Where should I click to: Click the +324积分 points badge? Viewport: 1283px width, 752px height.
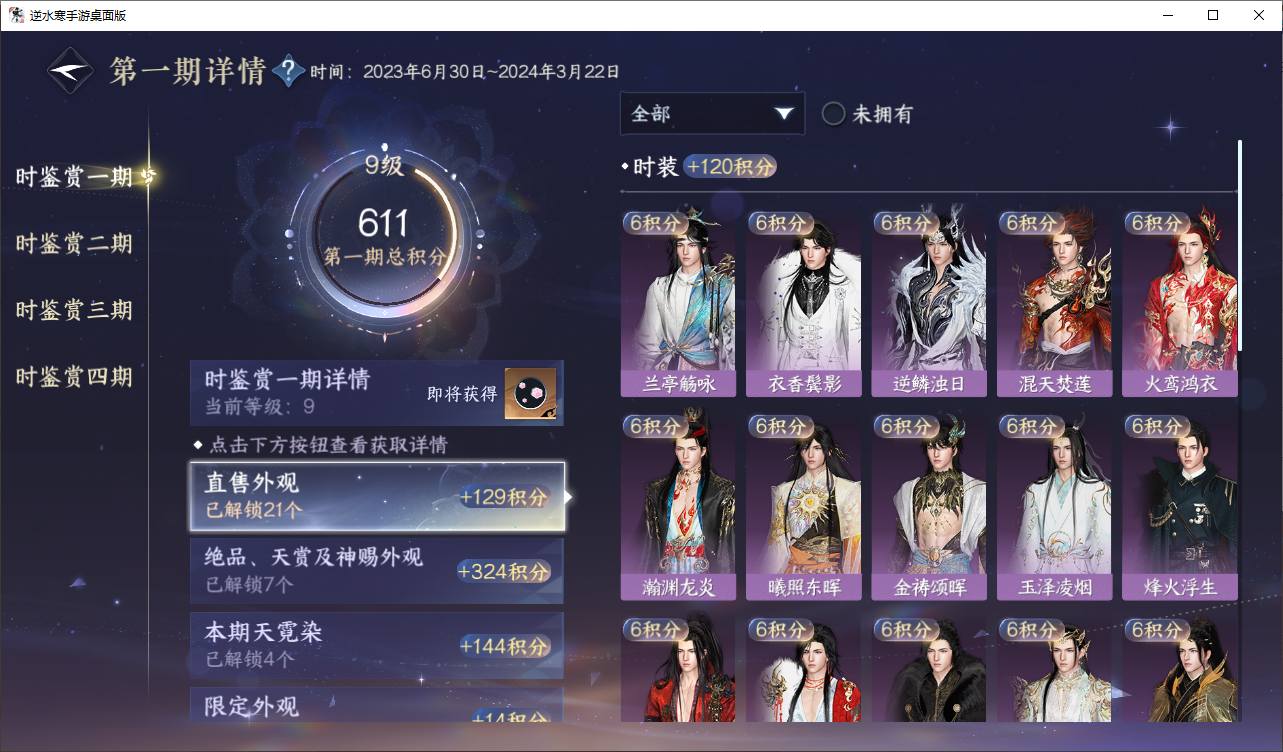(504, 571)
